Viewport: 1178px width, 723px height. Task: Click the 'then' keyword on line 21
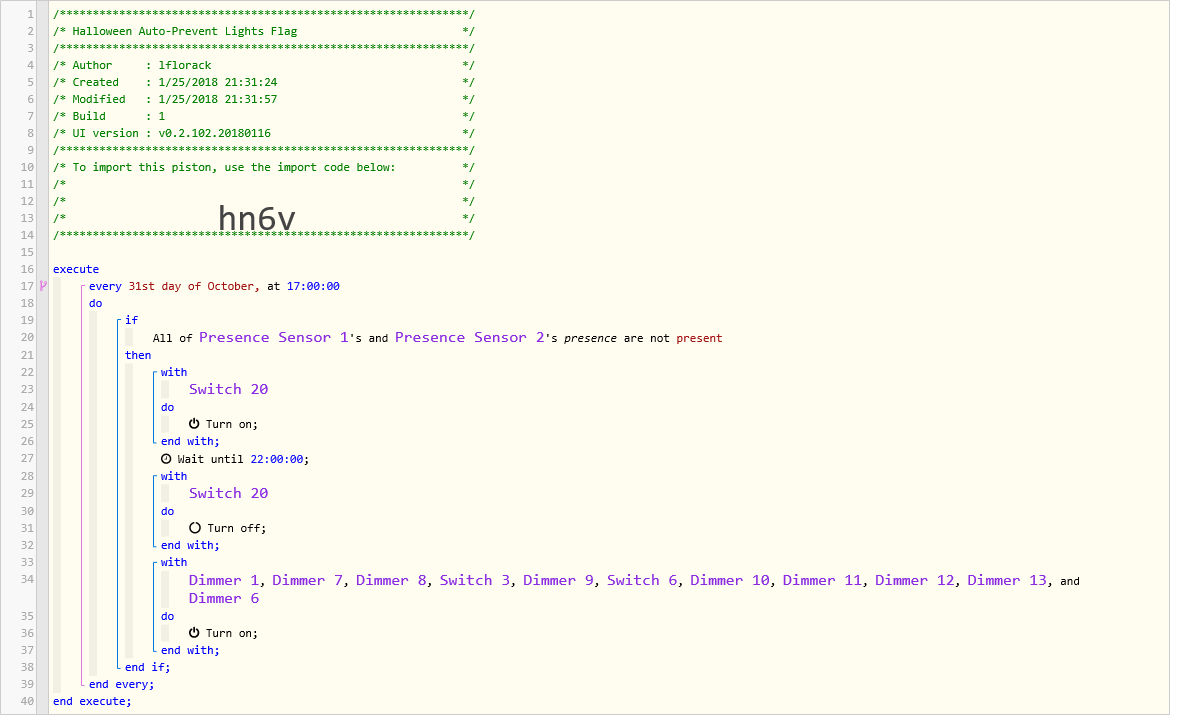[x=138, y=356]
